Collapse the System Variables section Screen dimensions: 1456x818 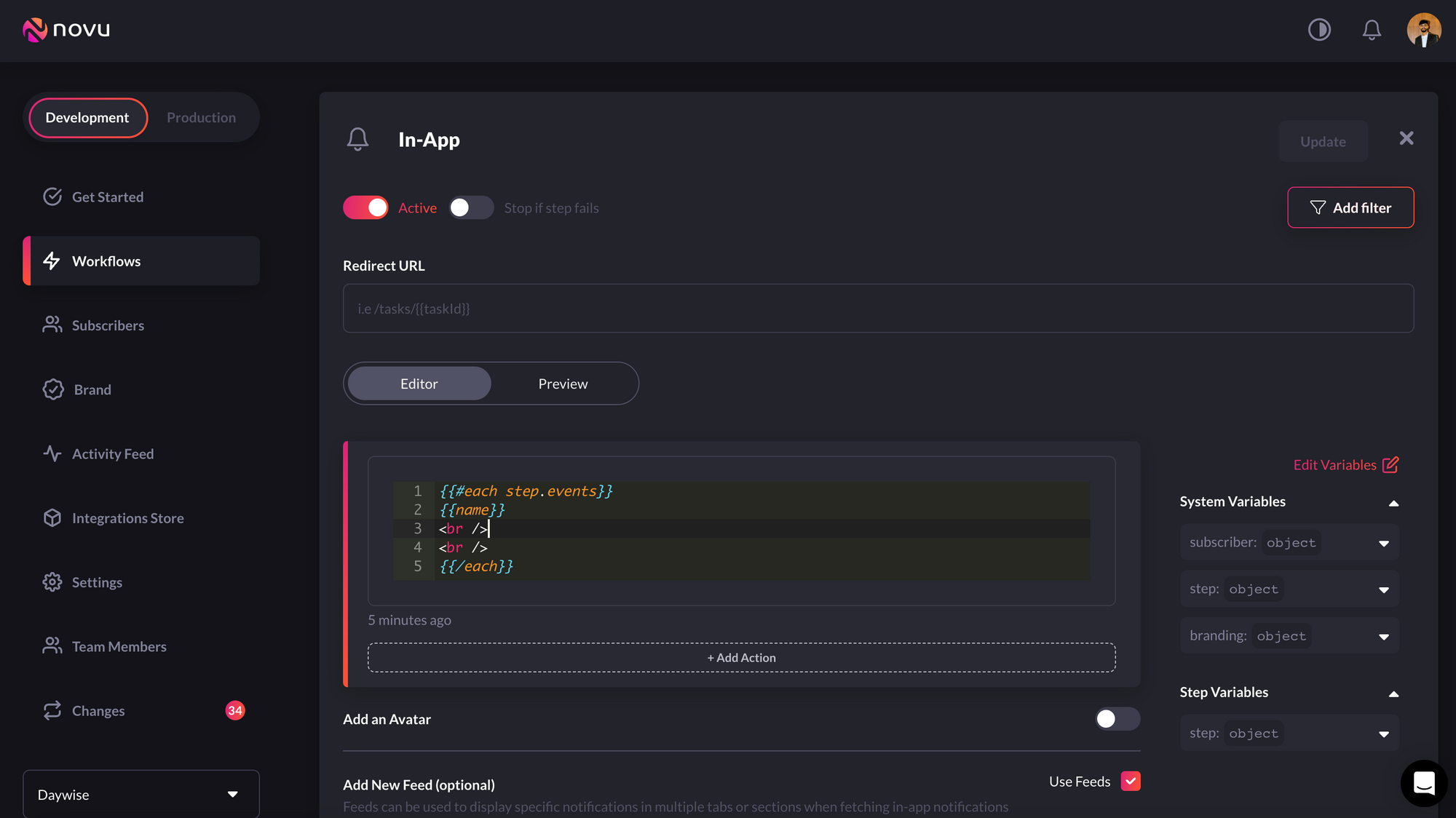[x=1393, y=502]
